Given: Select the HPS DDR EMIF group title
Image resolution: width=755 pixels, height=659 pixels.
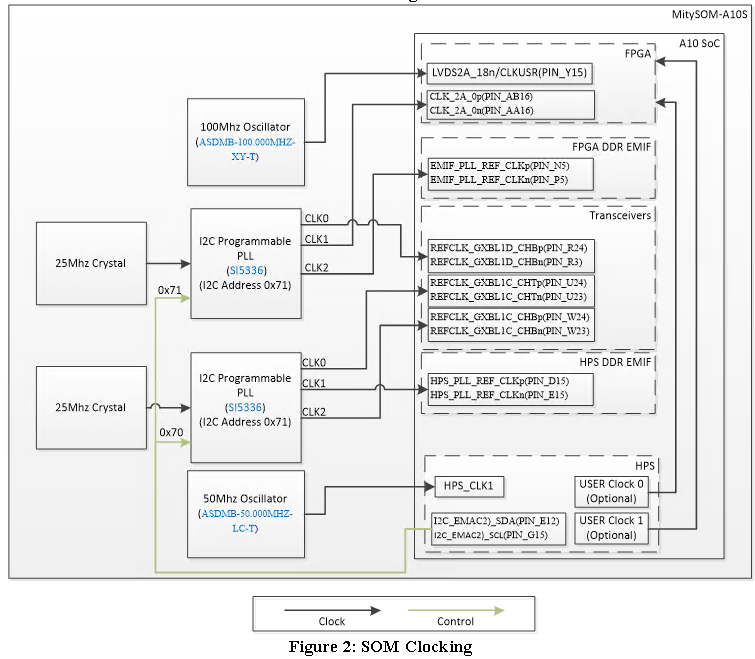Looking at the screenshot, I should tap(615, 362).
